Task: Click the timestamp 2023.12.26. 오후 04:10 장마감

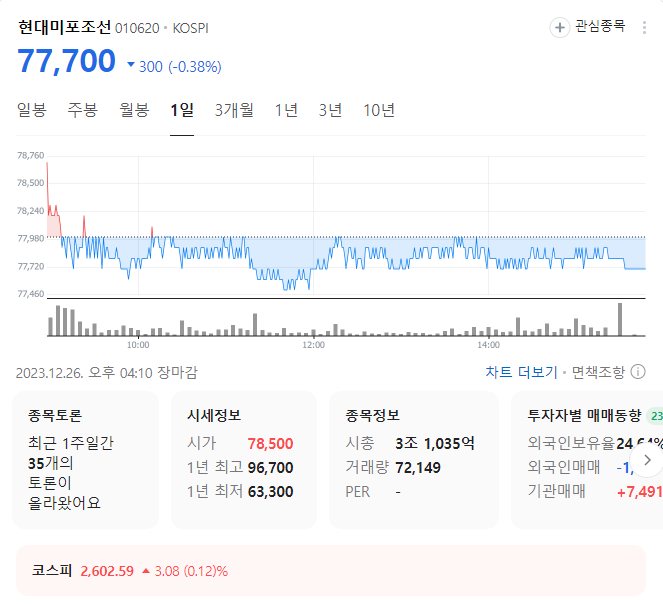Action: click(x=107, y=373)
